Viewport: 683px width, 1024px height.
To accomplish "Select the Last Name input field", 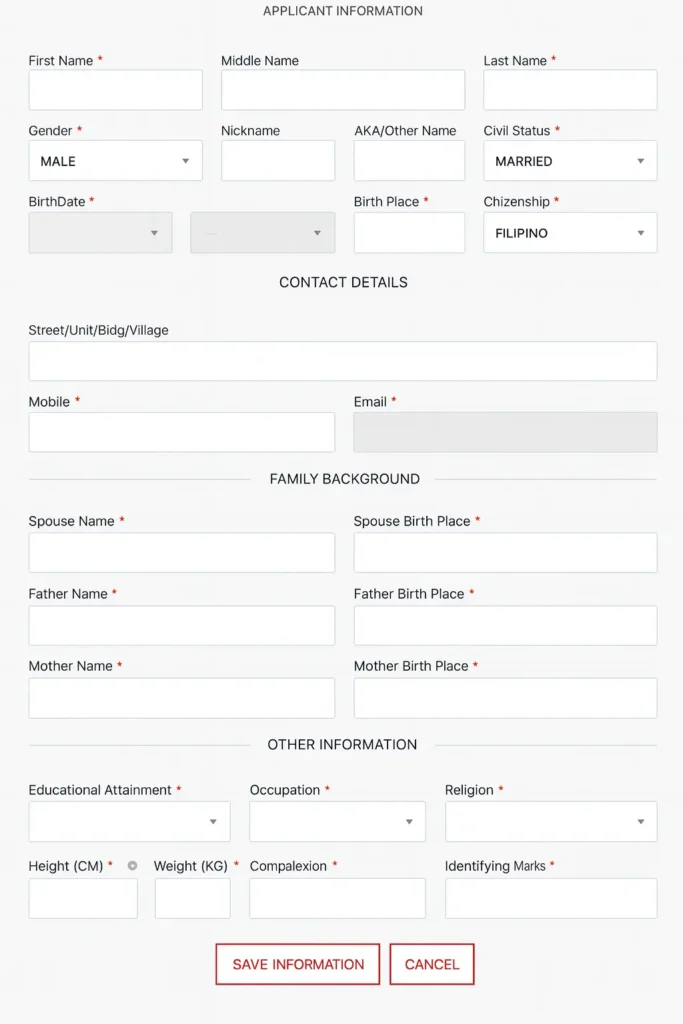I will click(569, 89).
